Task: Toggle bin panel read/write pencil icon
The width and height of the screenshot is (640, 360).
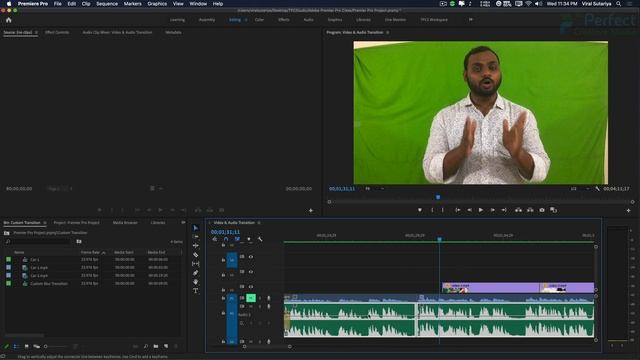Action: click(x=6, y=346)
